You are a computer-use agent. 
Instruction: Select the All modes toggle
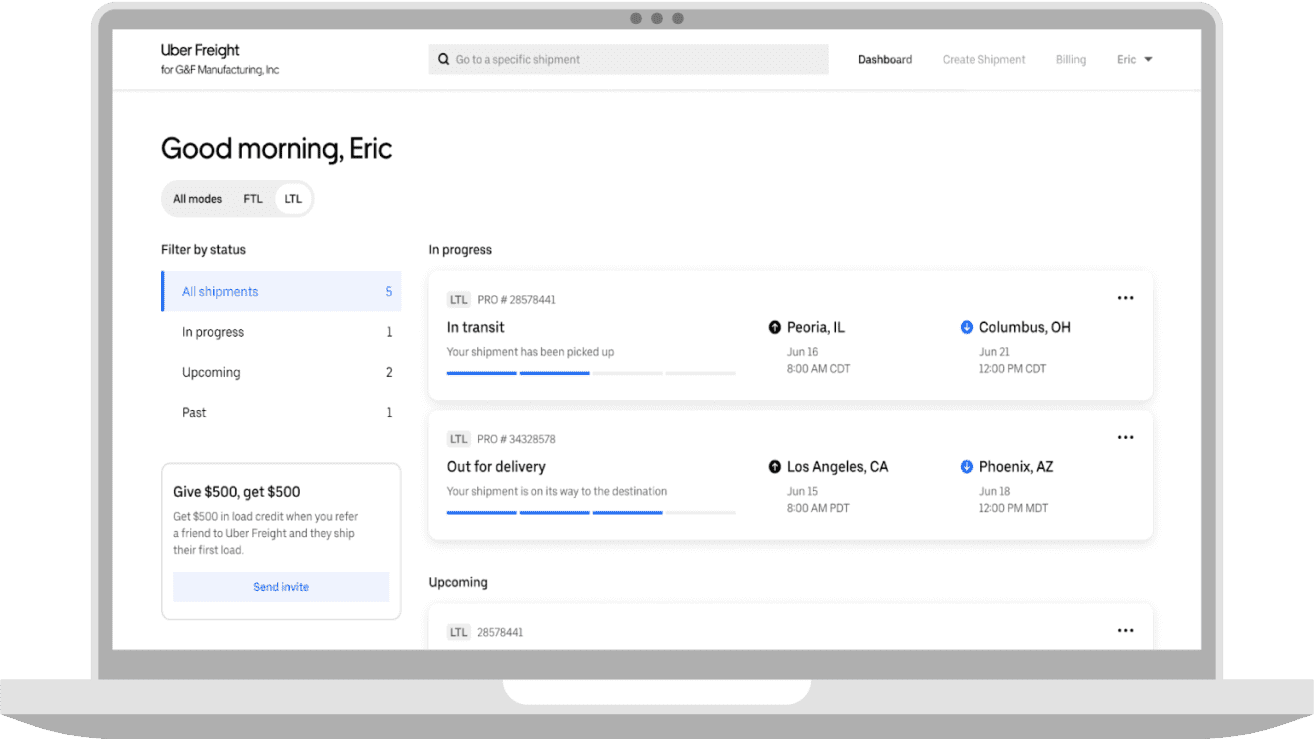point(197,199)
